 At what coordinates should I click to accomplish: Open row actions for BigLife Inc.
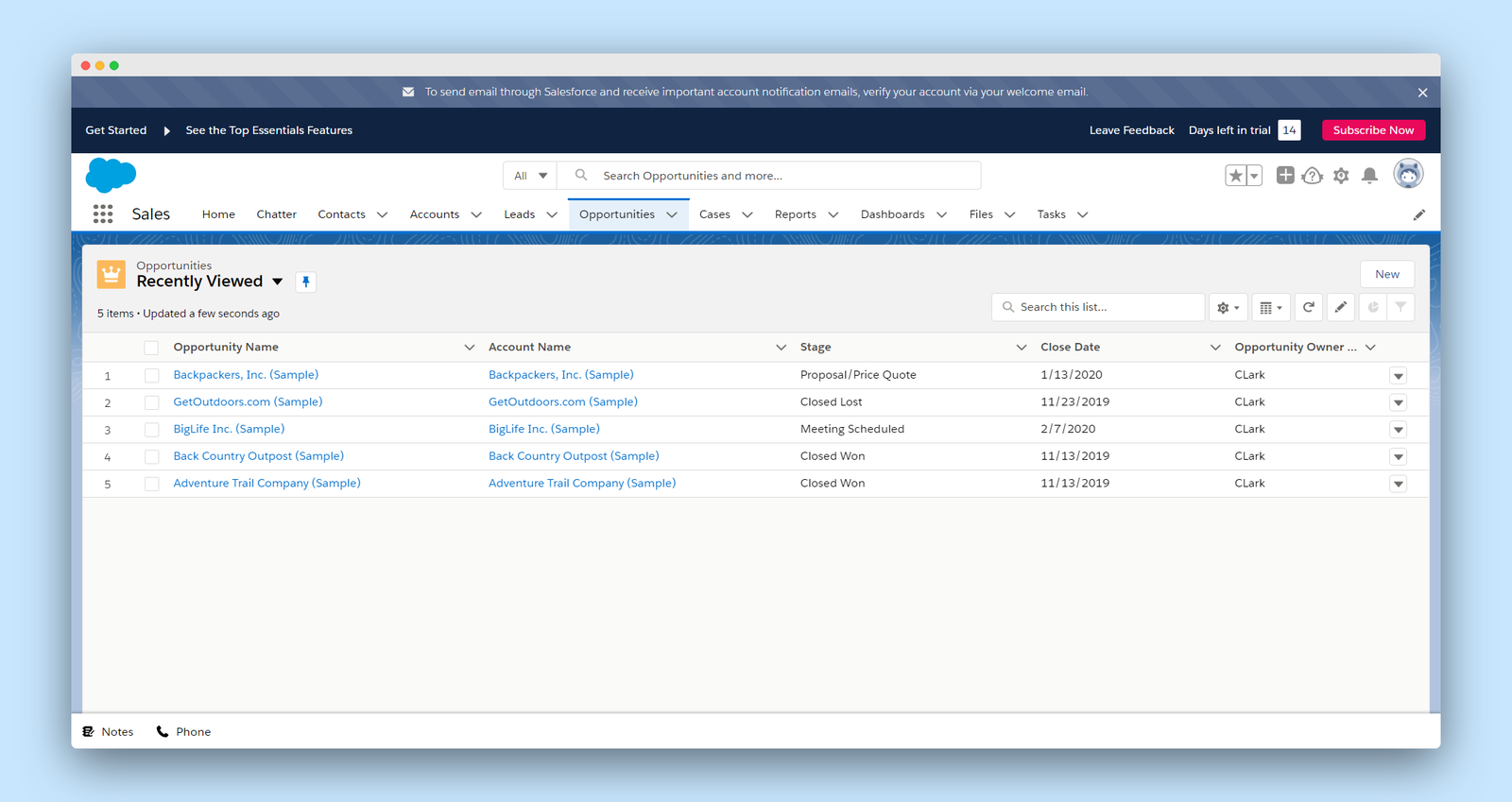1399,430
